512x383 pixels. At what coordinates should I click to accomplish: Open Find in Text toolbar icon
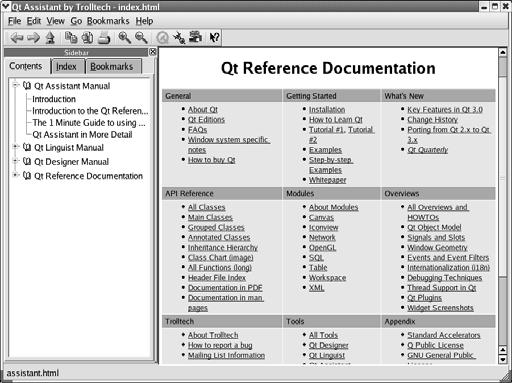[88, 37]
